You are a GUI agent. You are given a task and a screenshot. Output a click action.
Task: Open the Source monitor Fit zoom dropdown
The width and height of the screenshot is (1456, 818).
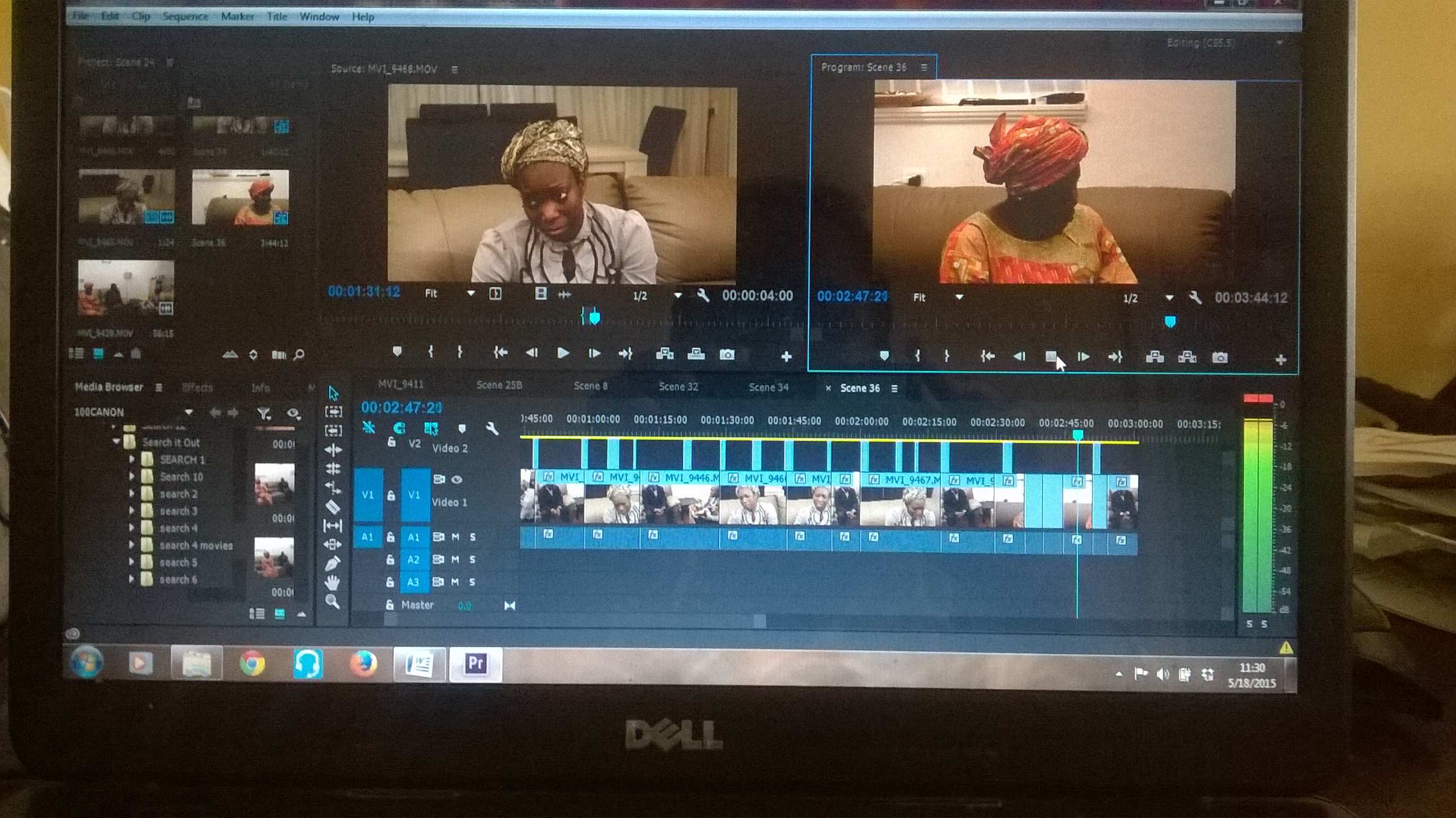point(470,293)
